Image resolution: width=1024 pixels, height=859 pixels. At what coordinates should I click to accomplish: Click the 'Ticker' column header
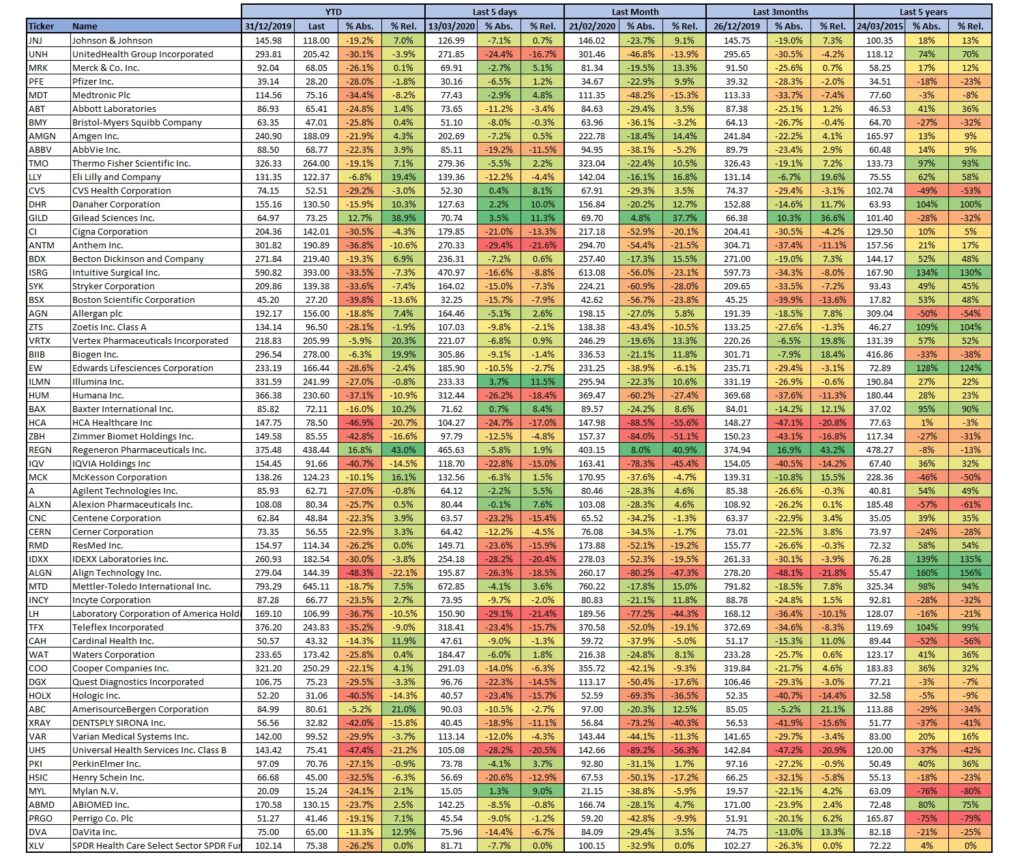tap(48, 26)
